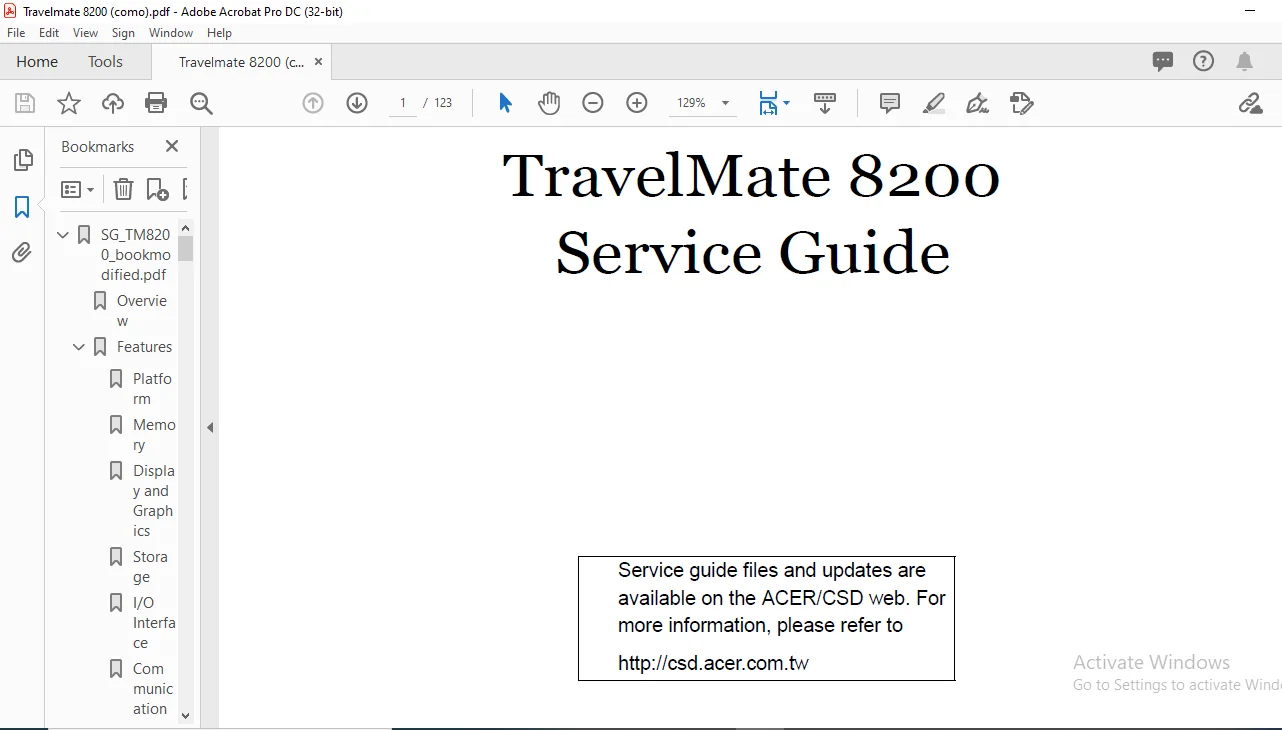This screenshot has height=730, width=1282.
Task: Delete the selected bookmark
Action: pos(122,189)
